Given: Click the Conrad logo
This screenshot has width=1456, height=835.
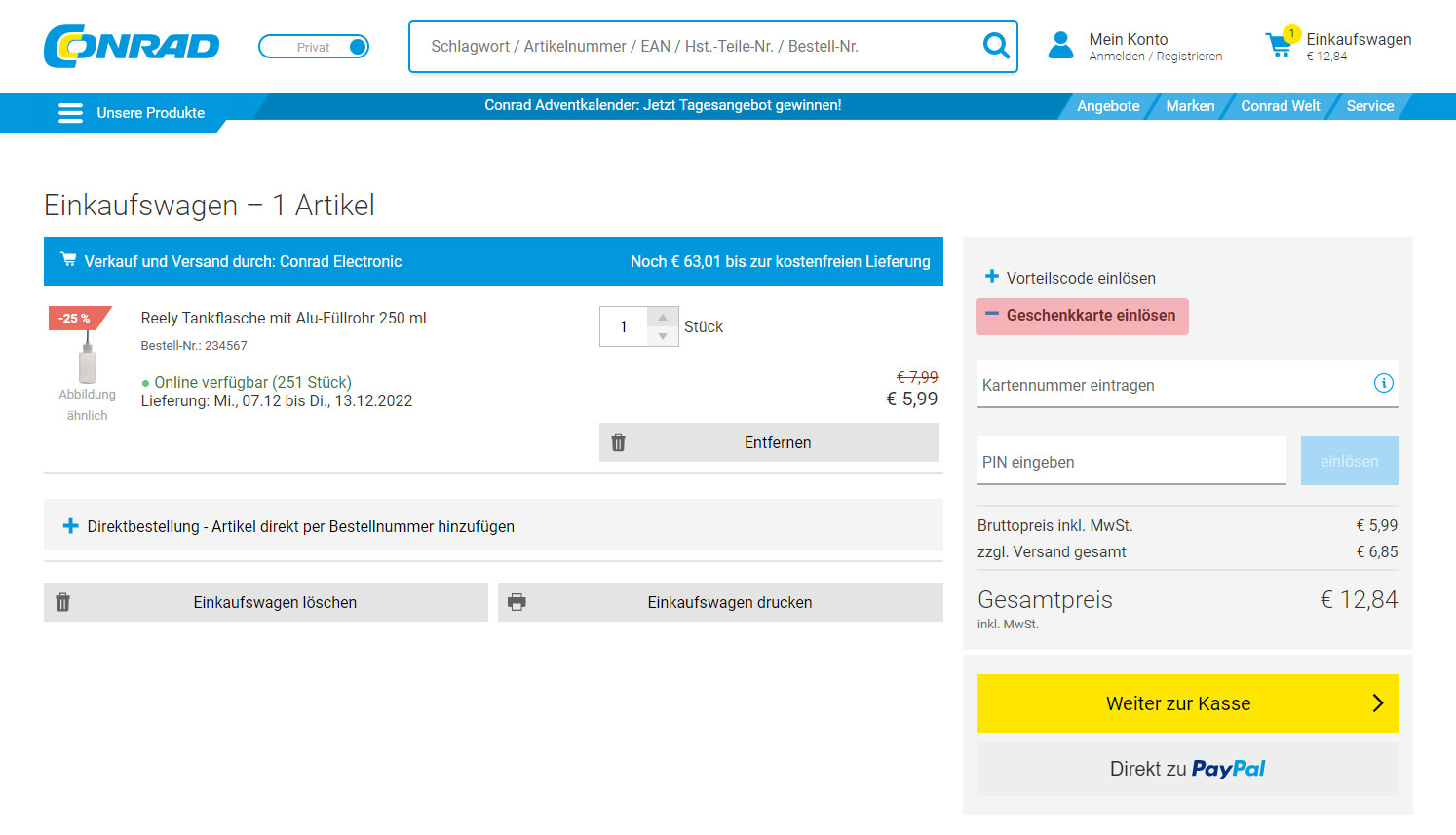Looking at the screenshot, I should click(x=132, y=46).
